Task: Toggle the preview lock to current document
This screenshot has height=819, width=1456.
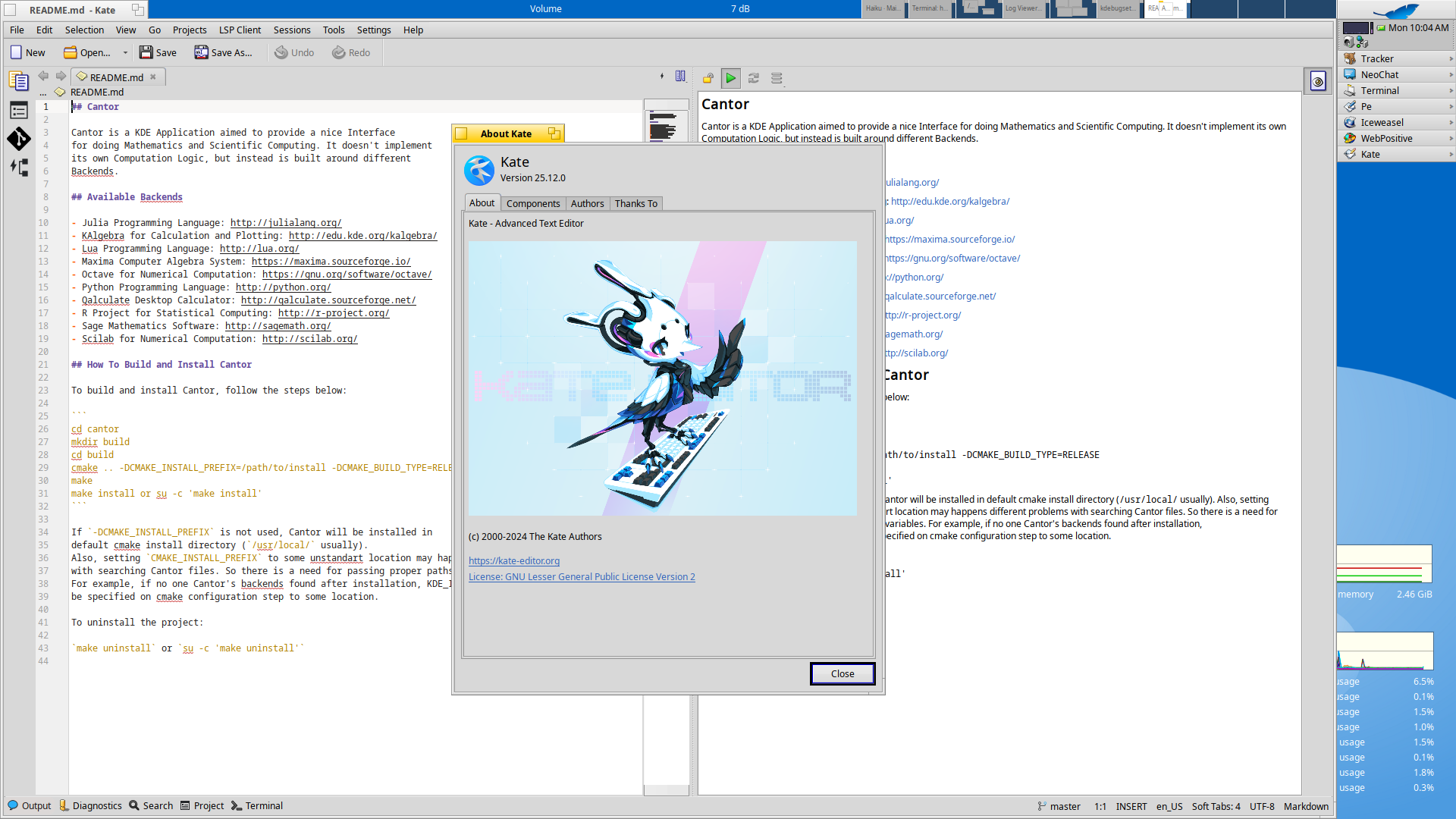Action: pyautogui.click(x=708, y=78)
